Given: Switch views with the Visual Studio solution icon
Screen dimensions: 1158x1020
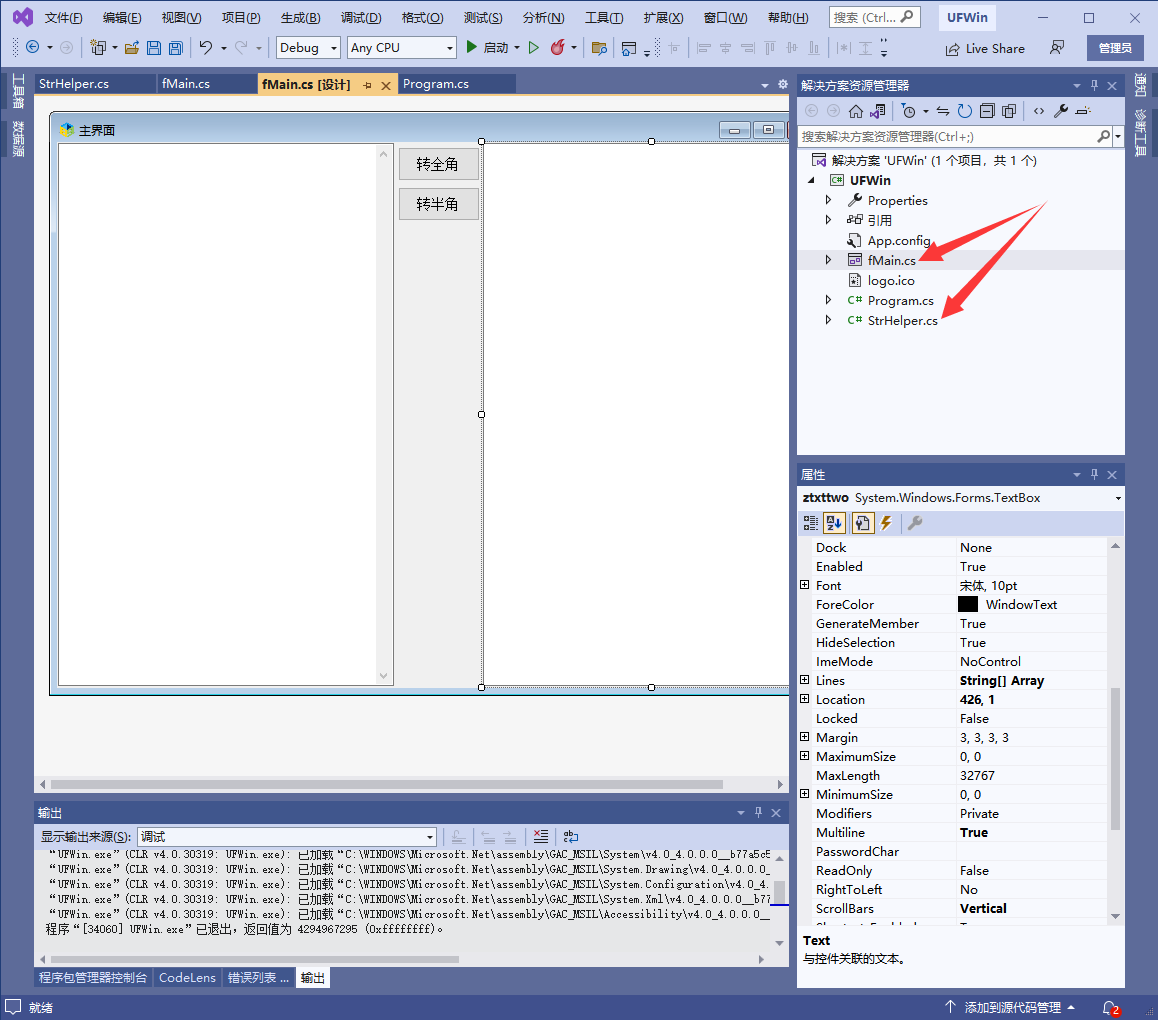Looking at the screenshot, I should click(877, 111).
